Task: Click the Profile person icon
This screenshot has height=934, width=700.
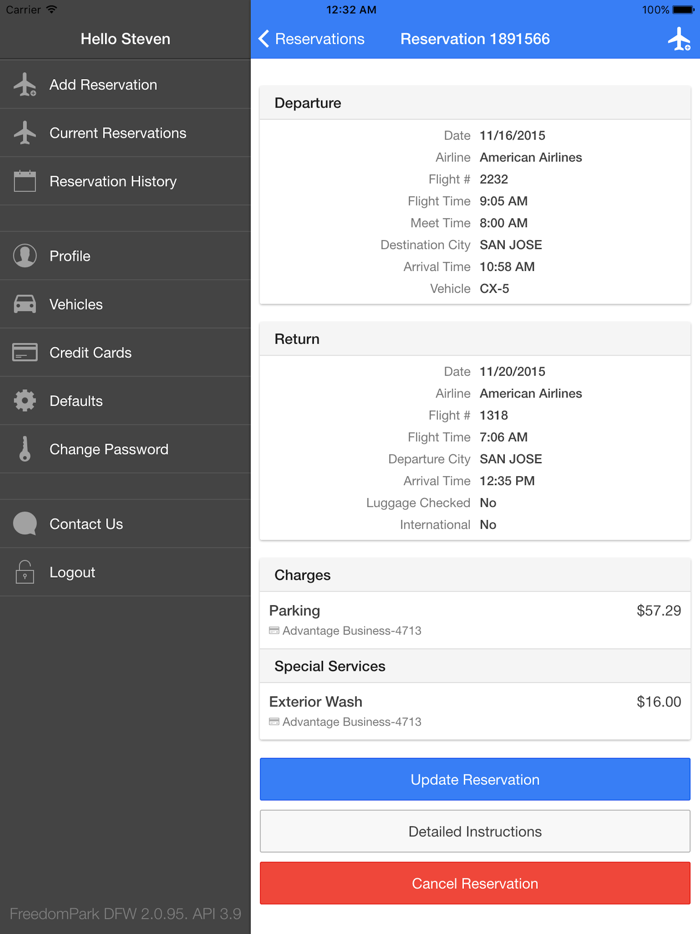Action: tap(25, 256)
